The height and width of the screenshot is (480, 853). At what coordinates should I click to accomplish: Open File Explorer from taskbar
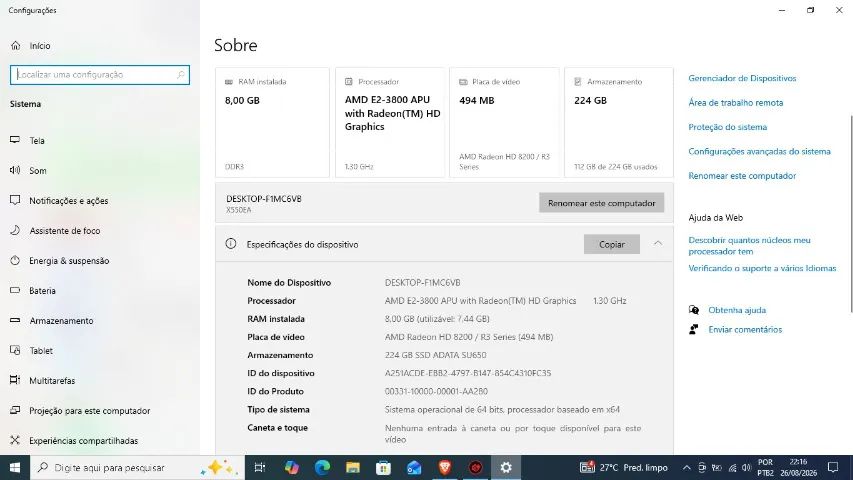[x=353, y=467]
